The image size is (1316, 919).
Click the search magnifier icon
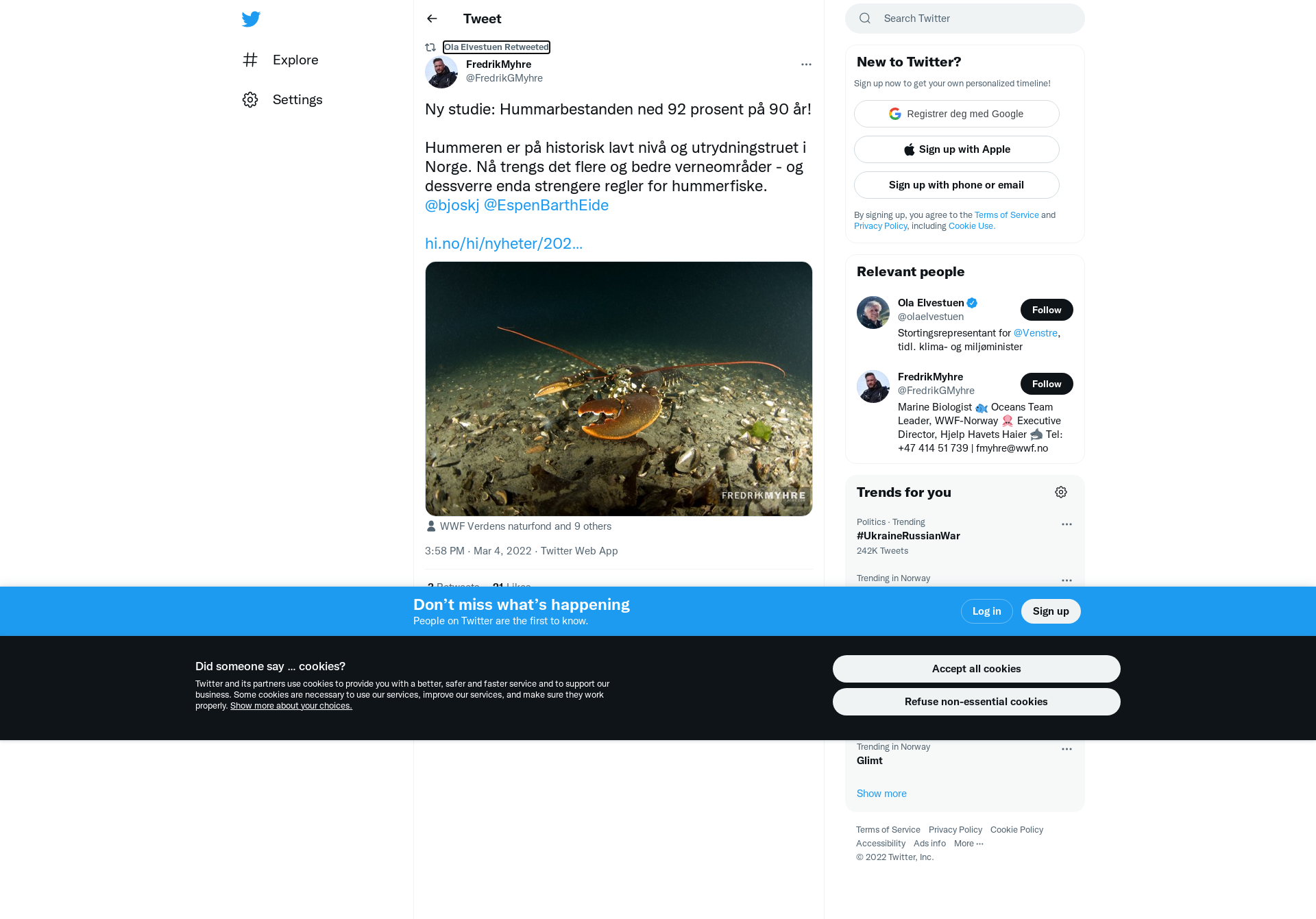pyautogui.click(x=865, y=19)
